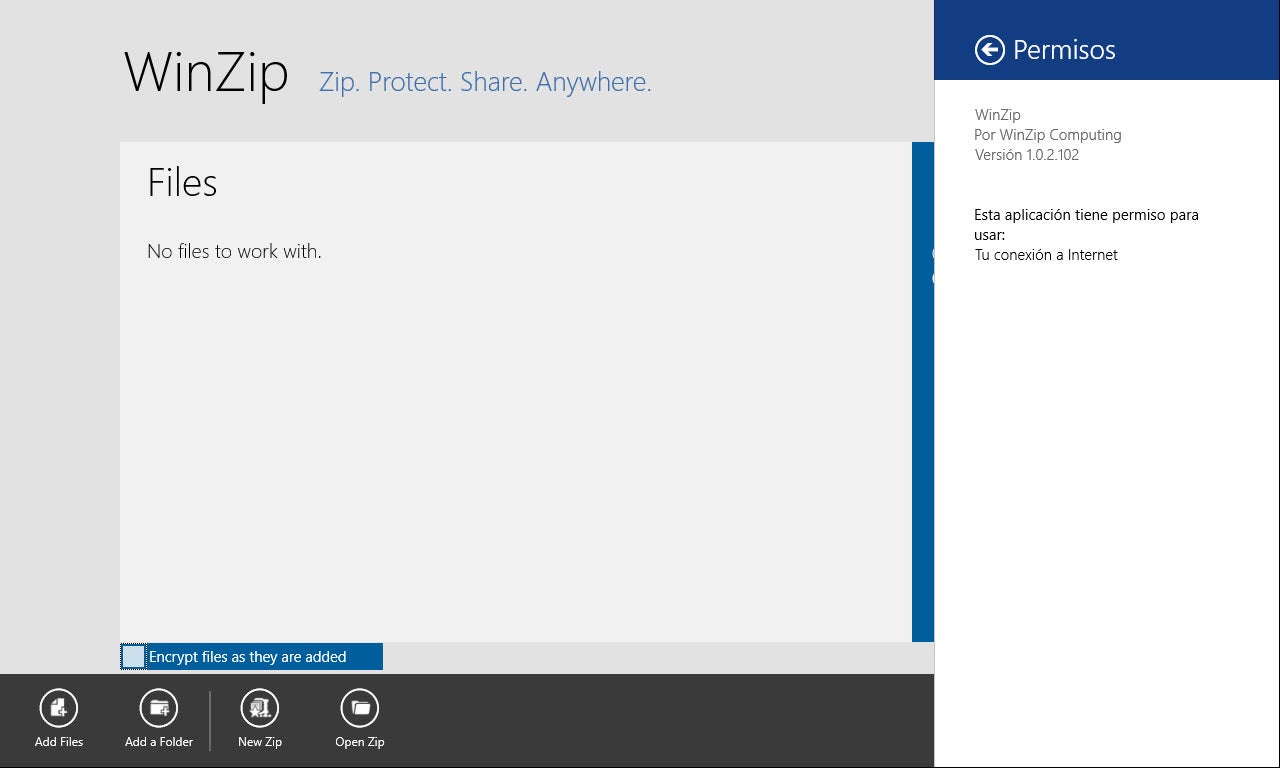The width and height of the screenshot is (1280, 768).
Task: Click the Permisos panel title
Action: tap(1064, 50)
